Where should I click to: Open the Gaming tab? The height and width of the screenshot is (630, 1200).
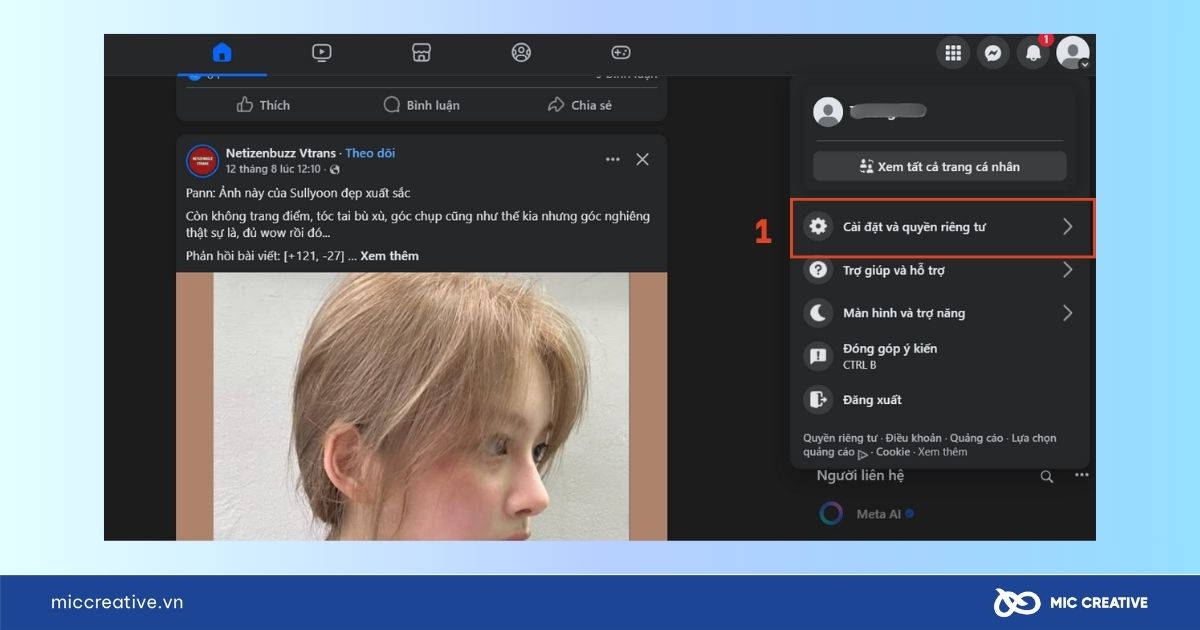pos(621,53)
